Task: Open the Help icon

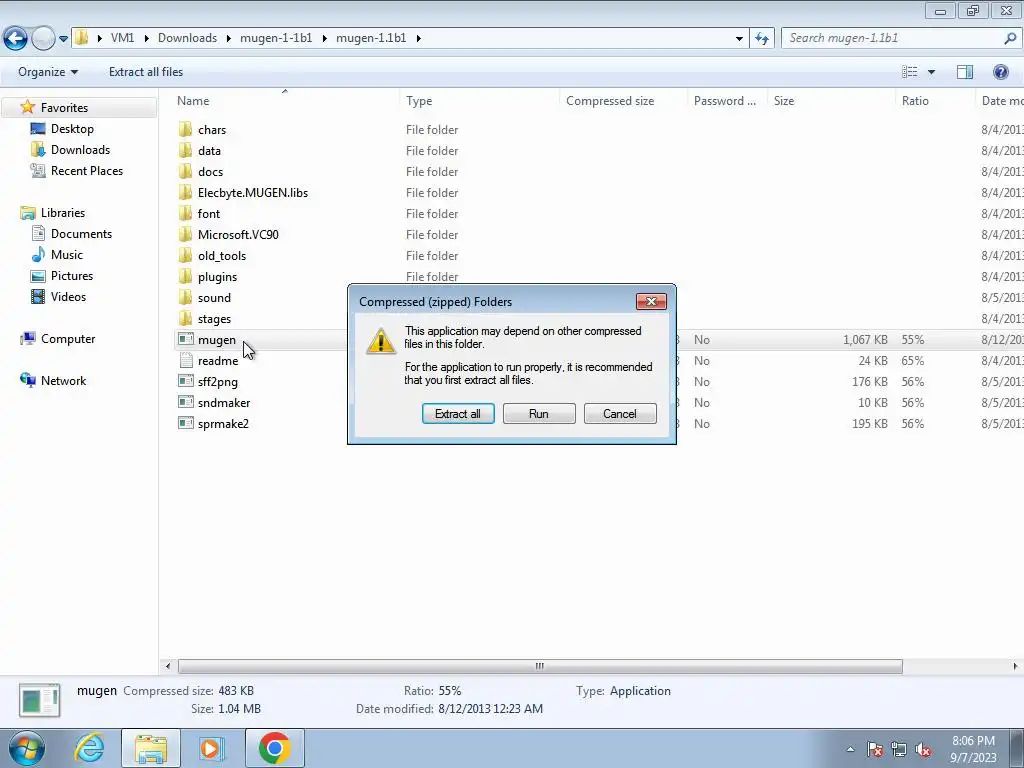Action: pyautogui.click(x=1000, y=72)
